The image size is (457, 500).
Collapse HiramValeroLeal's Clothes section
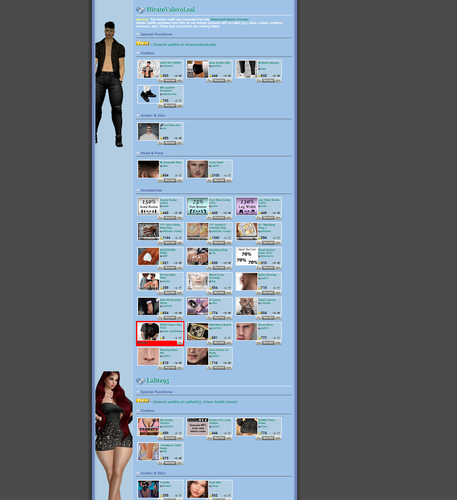[138, 53]
